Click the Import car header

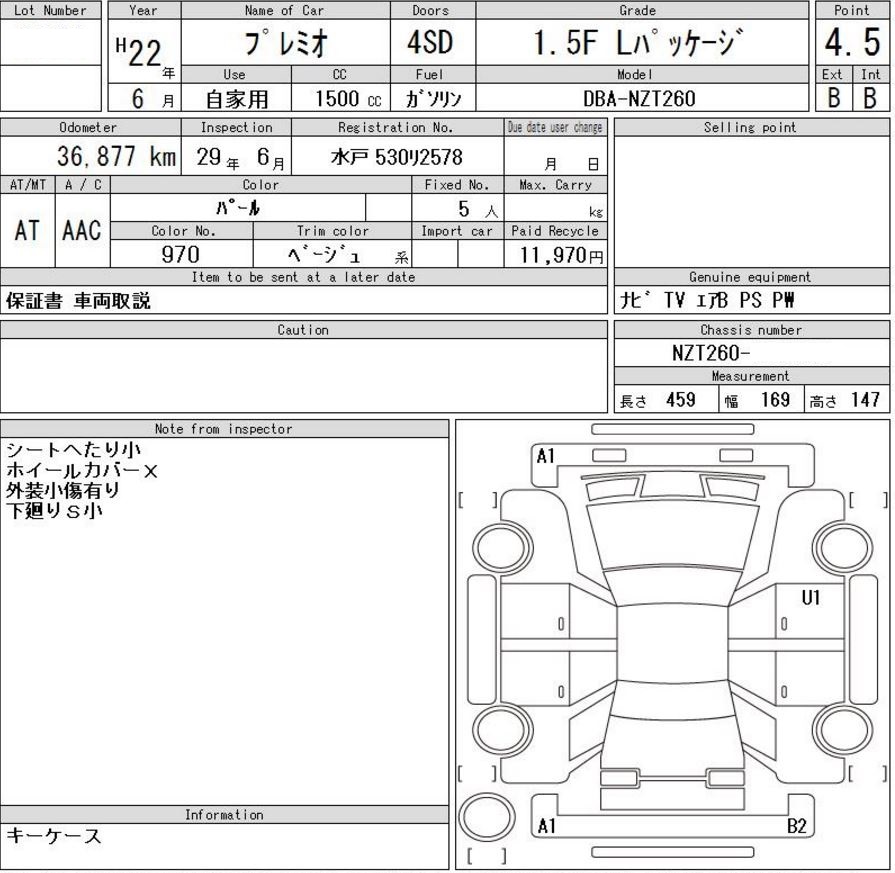[x=457, y=231]
